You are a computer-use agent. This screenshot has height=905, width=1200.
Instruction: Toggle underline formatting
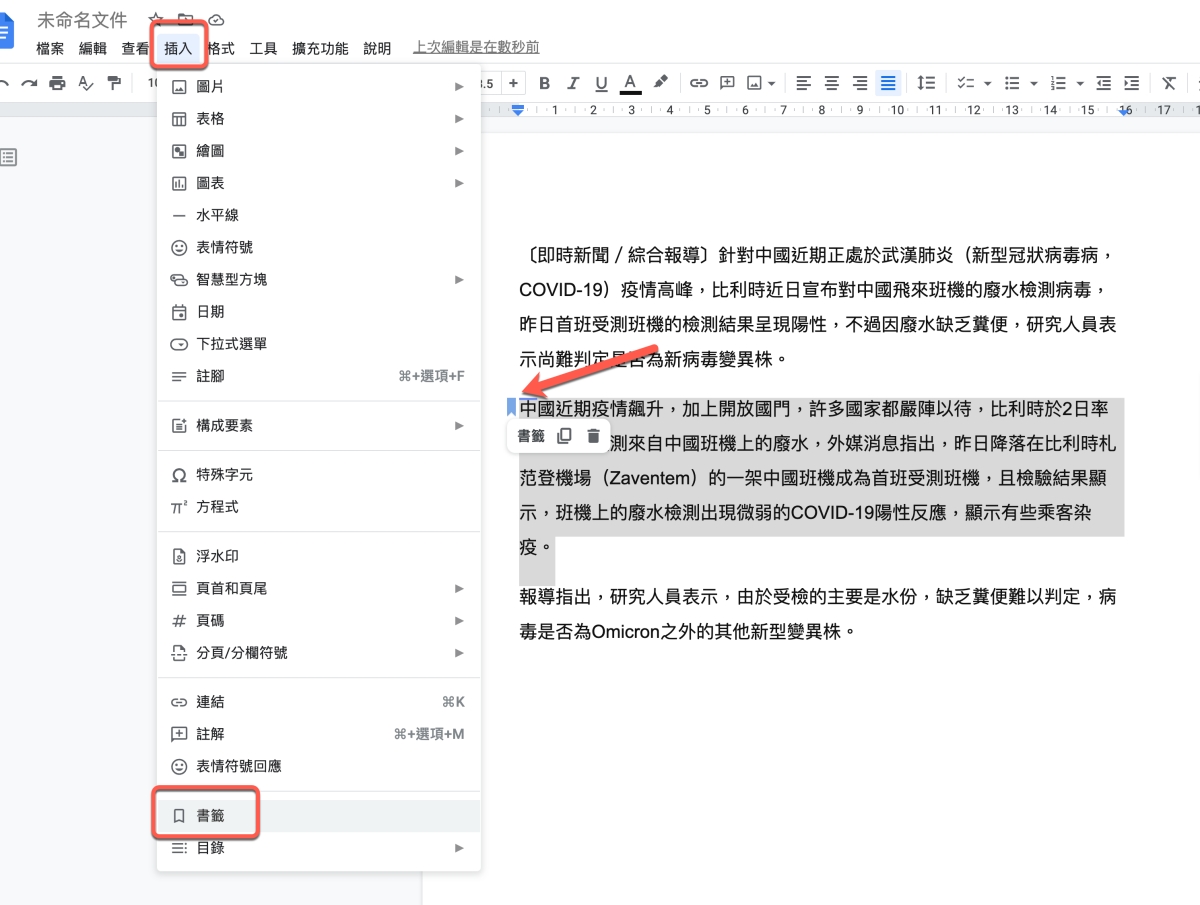(601, 83)
